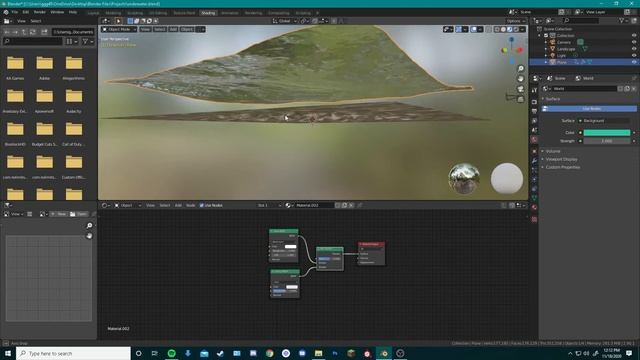Select rendered shading mode sphere
This screenshot has width=640, height=360.
pos(516,29)
